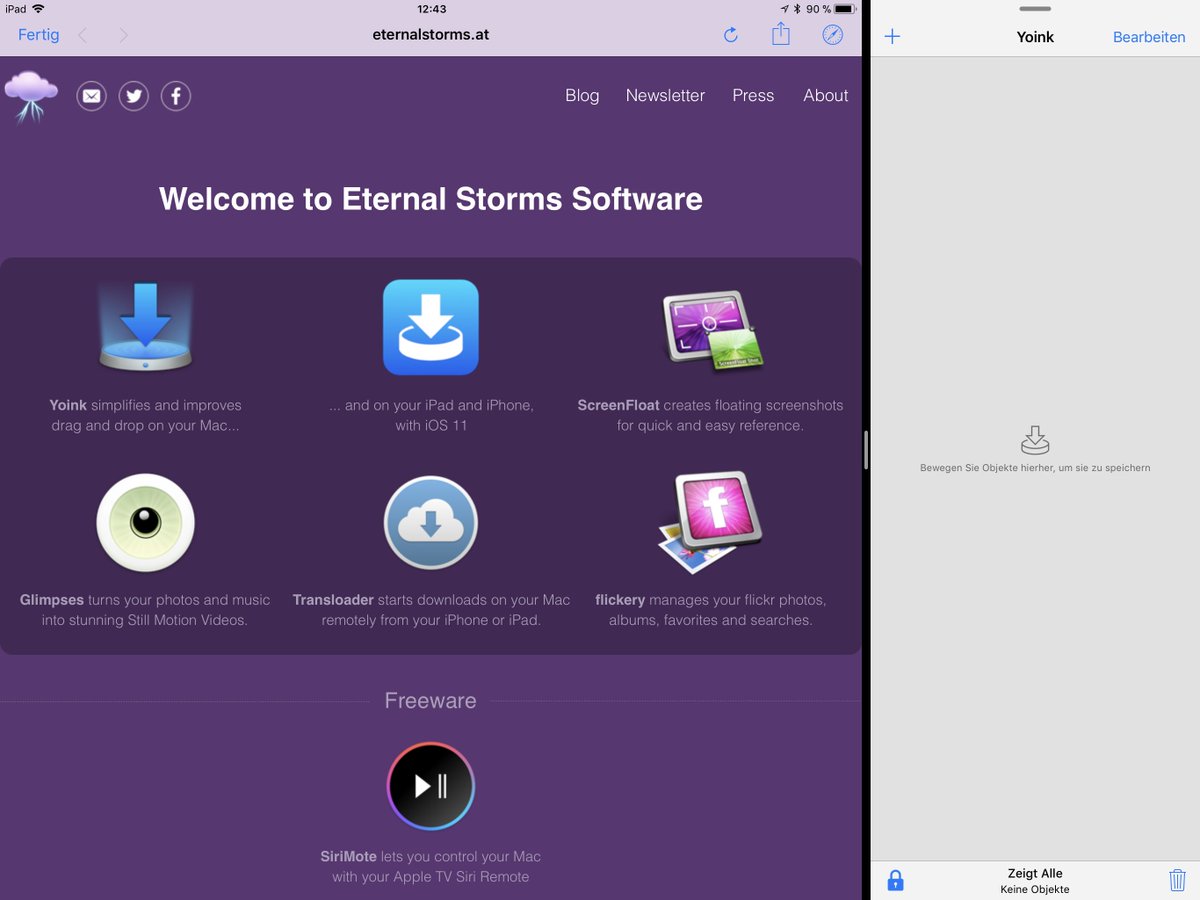The image size is (1200, 900).
Task: Tap Bearbeiten in the Yoink panel
Action: click(x=1149, y=37)
